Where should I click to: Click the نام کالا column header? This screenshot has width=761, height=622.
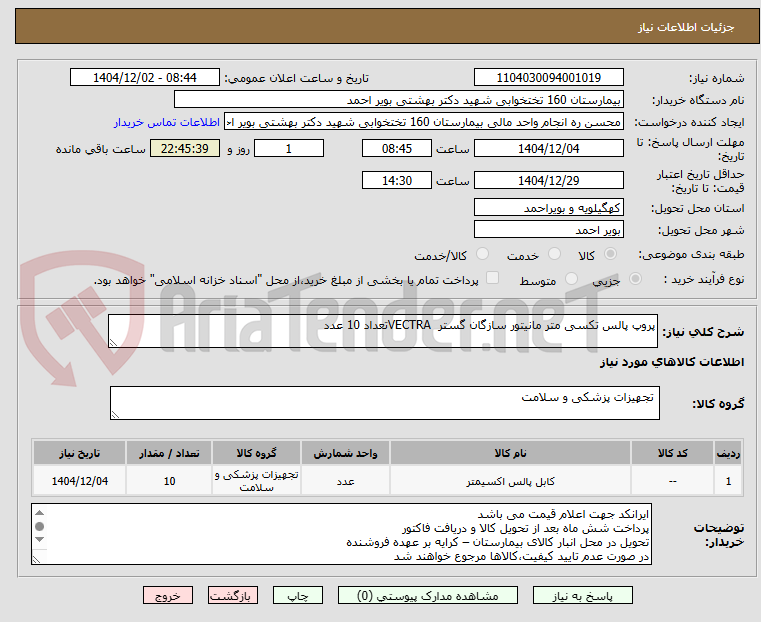pyautogui.click(x=510, y=453)
